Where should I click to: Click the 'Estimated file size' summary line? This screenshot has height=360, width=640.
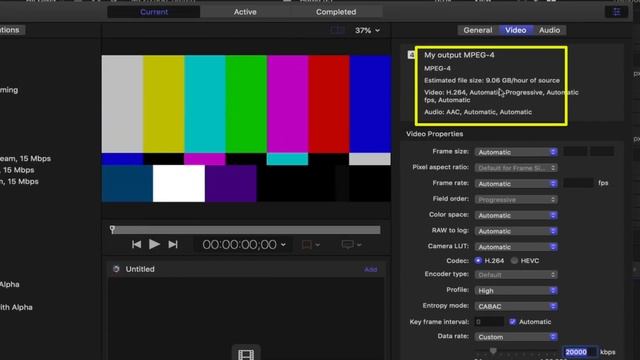tap(492, 80)
